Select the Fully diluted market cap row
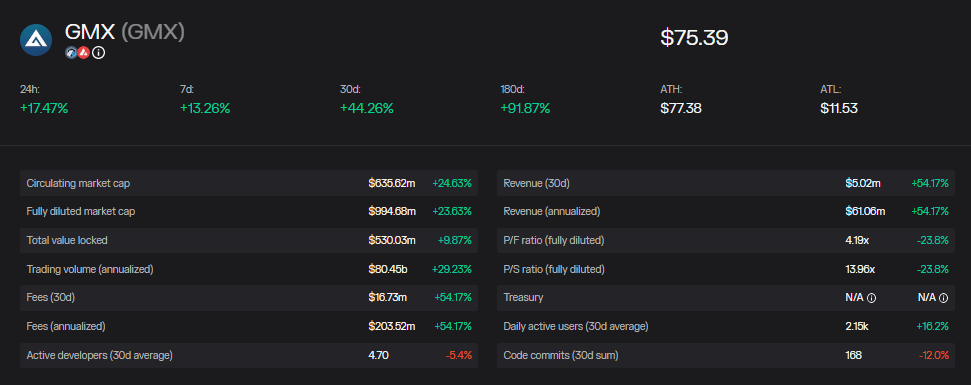Viewport: 971px width, 385px height. 249,212
